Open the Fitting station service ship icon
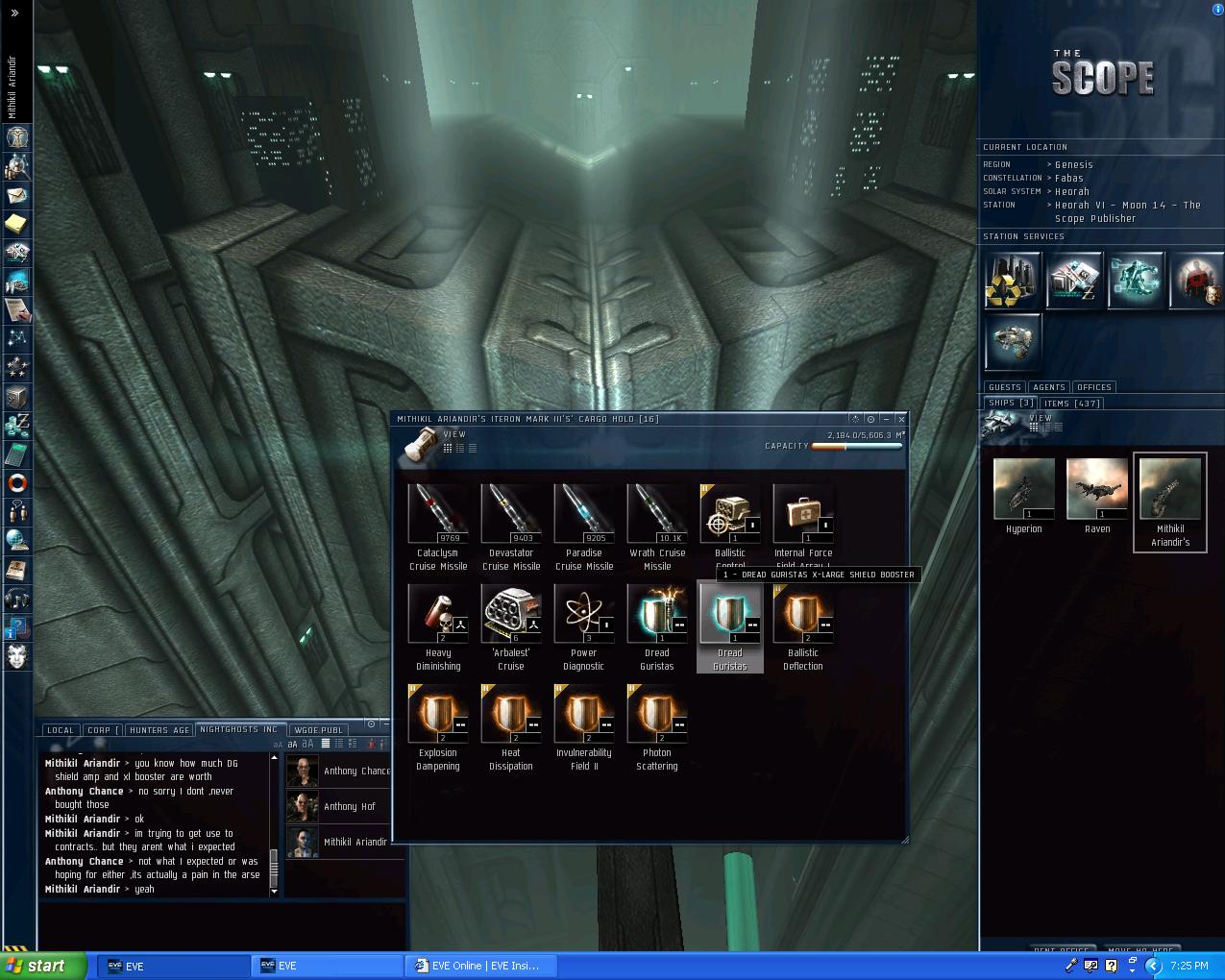The width and height of the screenshot is (1225, 980). coord(1013,341)
